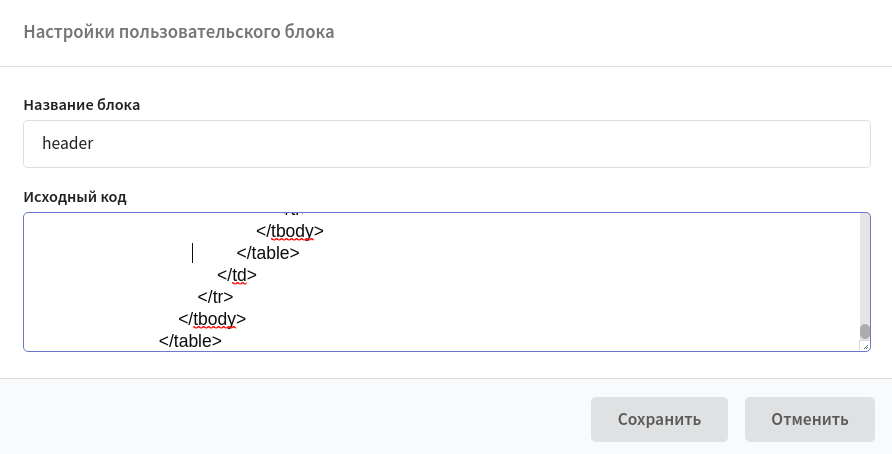Click the Отменить button
The height and width of the screenshot is (454, 892).
[x=810, y=419]
